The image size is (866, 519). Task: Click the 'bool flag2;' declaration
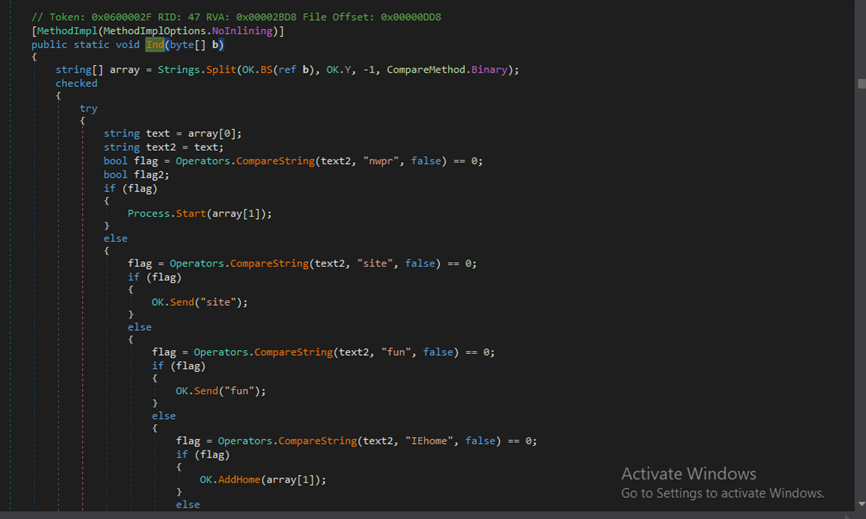click(136, 175)
